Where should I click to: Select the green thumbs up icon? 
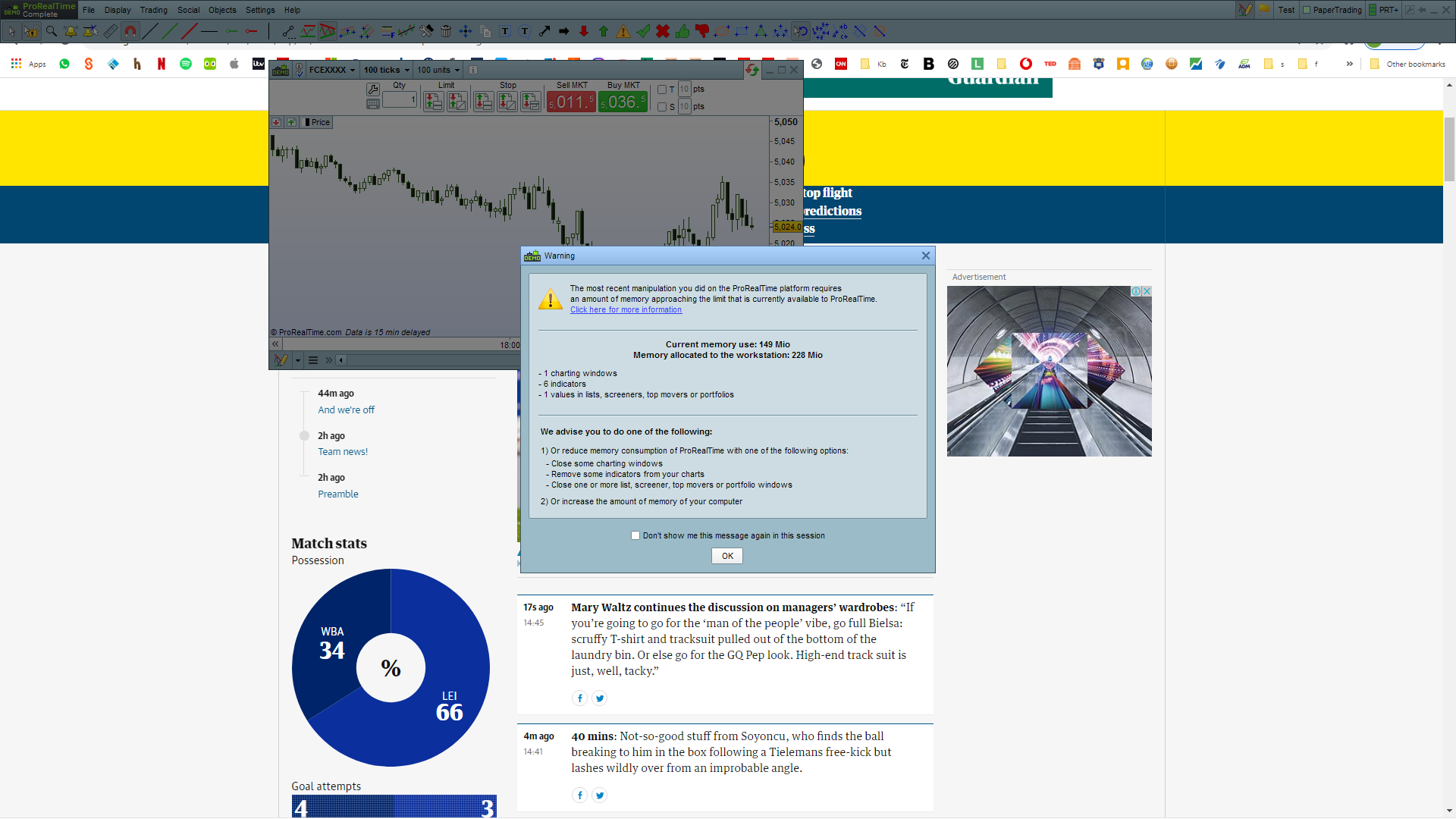682,31
